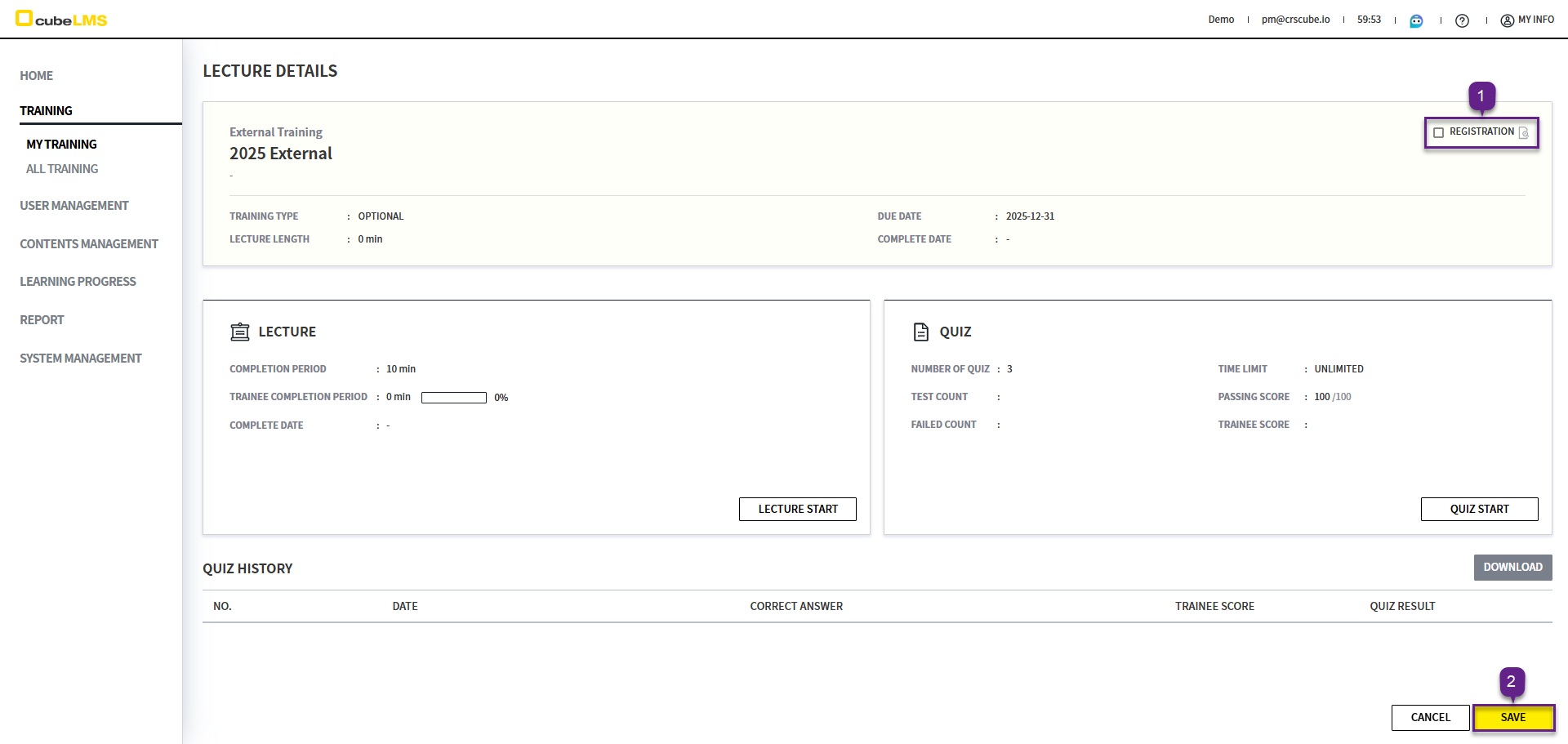
Task: Click the registration document preview icon
Action: (x=1524, y=132)
